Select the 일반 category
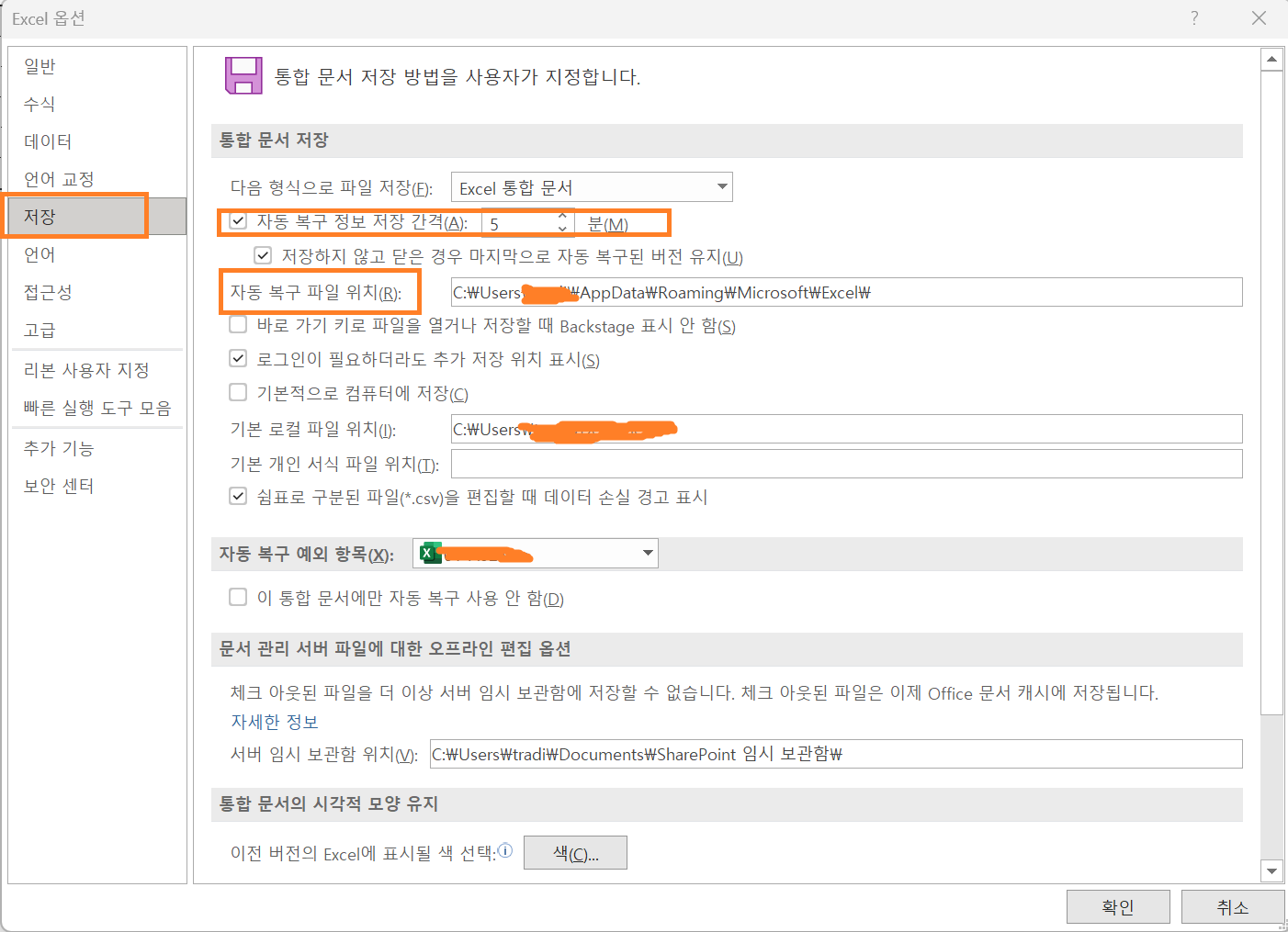 [x=40, y=66]
